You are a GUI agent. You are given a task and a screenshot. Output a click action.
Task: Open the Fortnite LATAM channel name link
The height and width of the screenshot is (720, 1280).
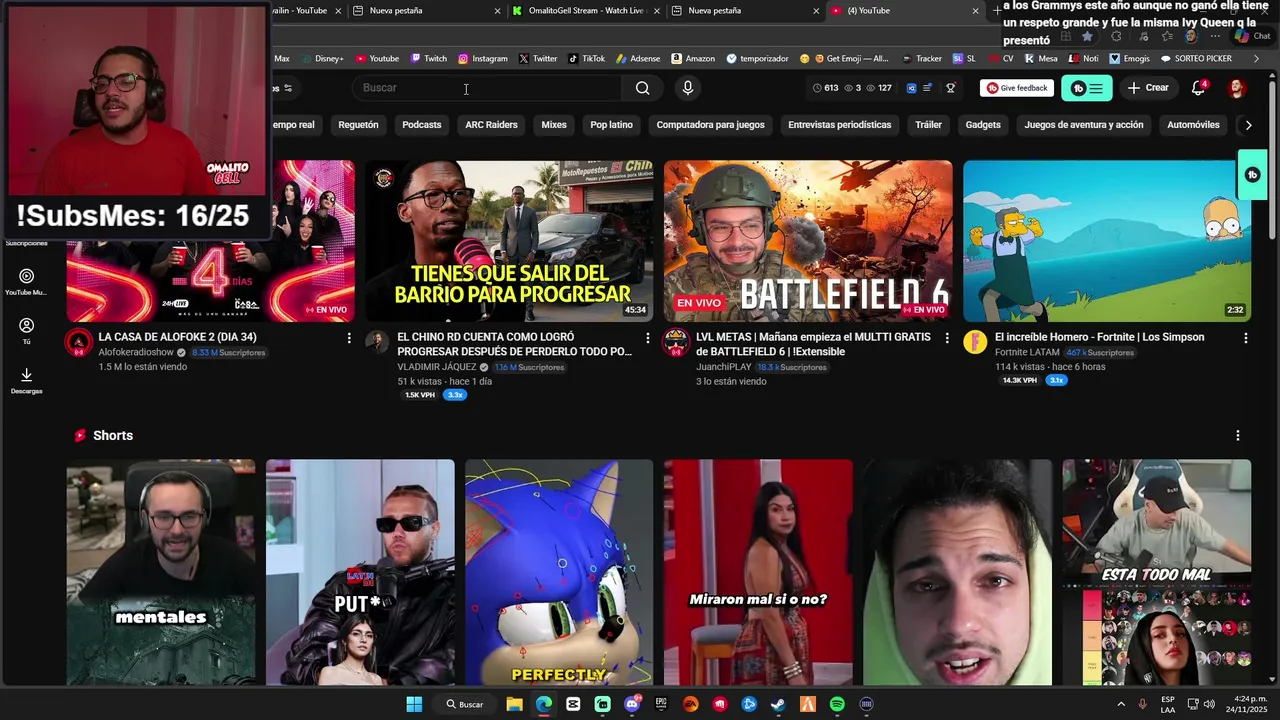[x=1028, y=353]
